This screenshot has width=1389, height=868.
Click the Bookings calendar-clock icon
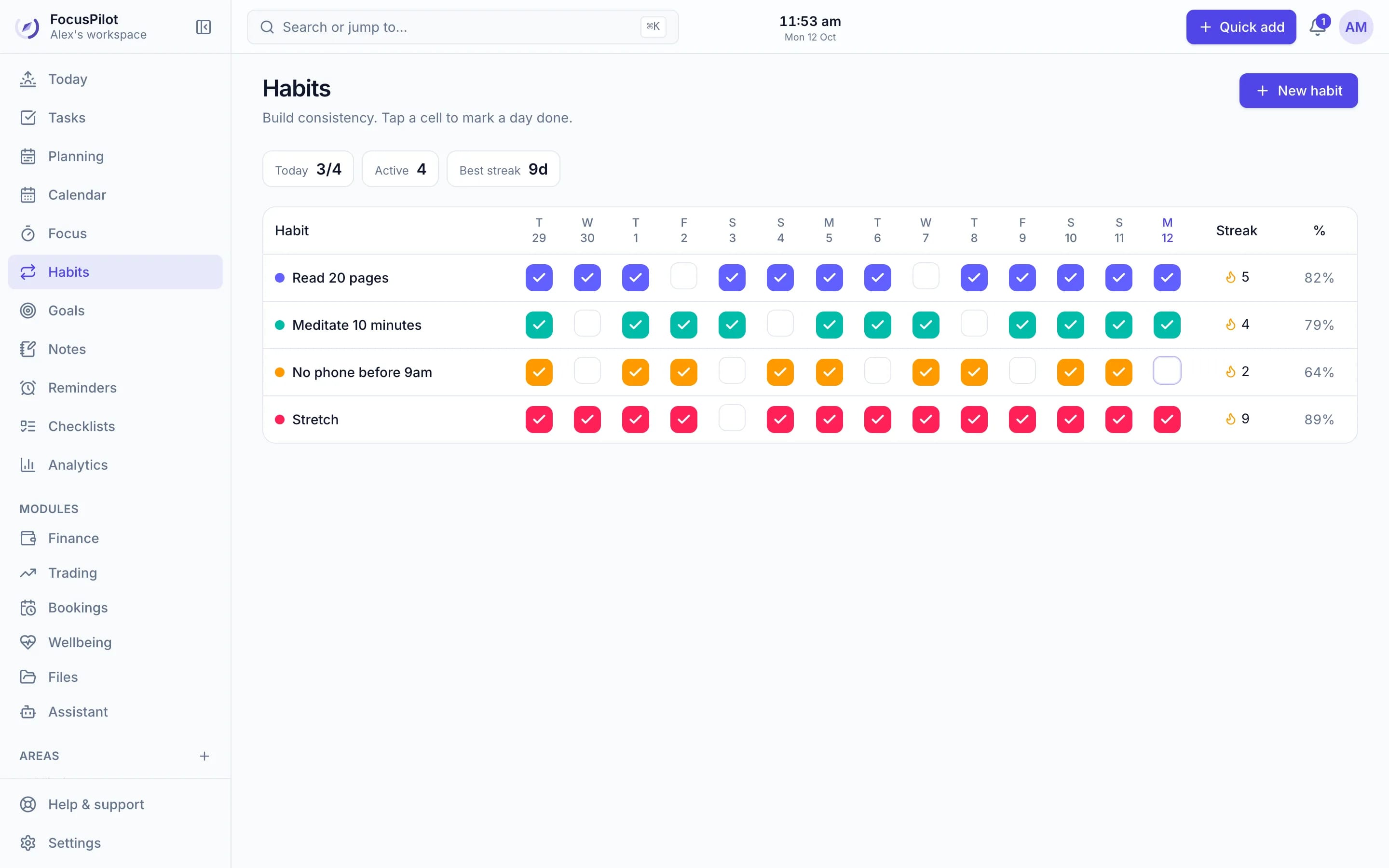pos(27,608)
